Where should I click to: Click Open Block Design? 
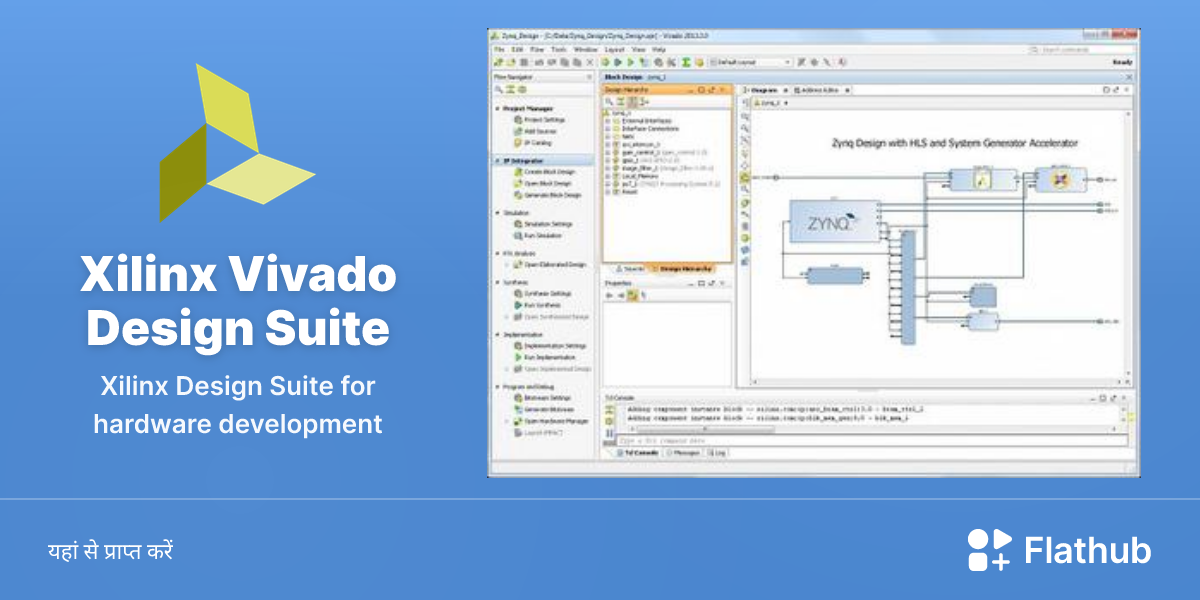(544, 184)
